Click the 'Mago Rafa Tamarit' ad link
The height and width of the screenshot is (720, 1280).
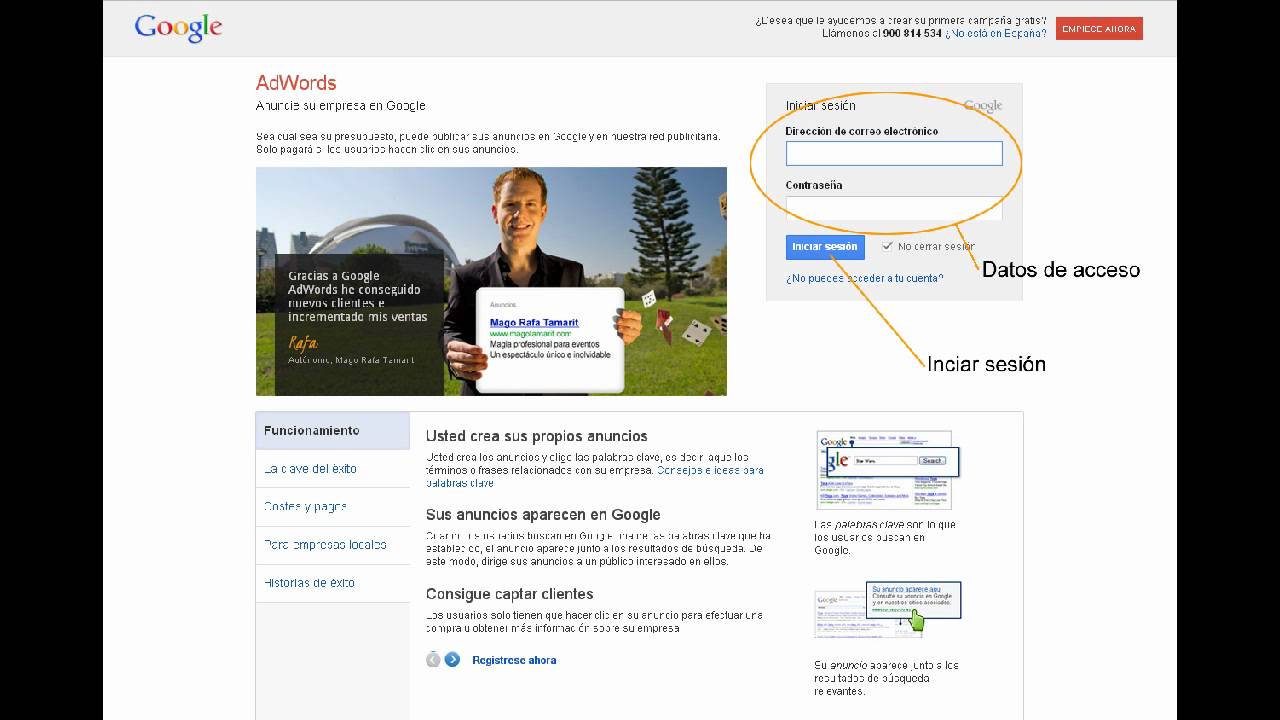[x=534, y=322]
